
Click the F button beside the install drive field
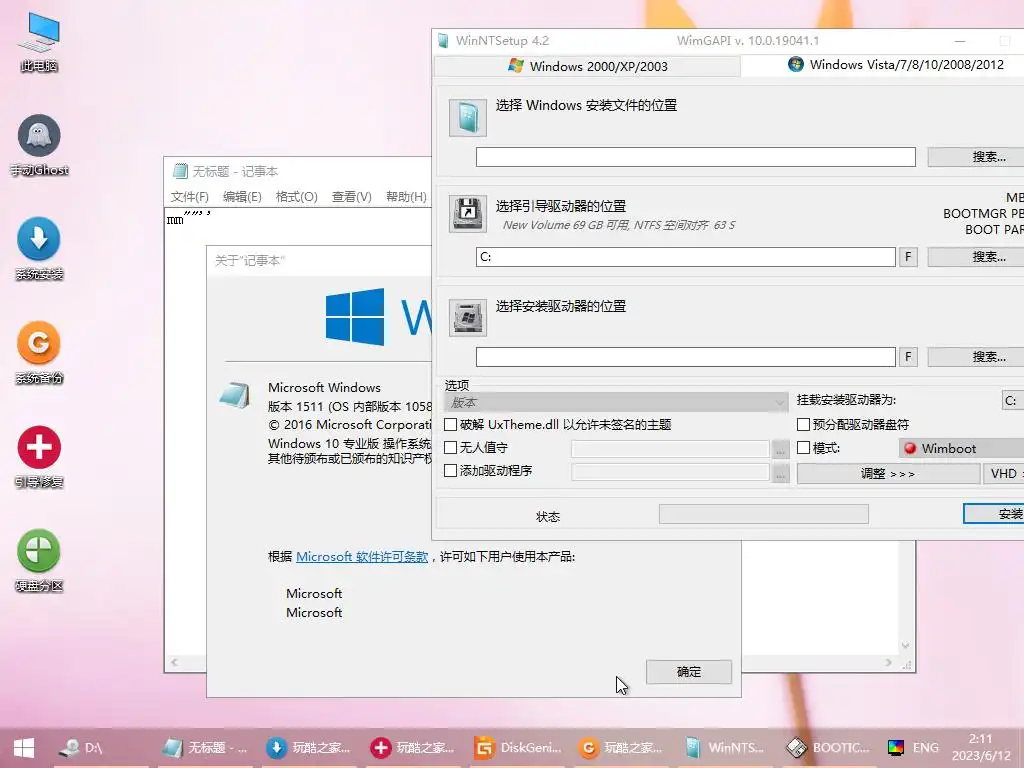pyautogui.click(x=908, y=357)
